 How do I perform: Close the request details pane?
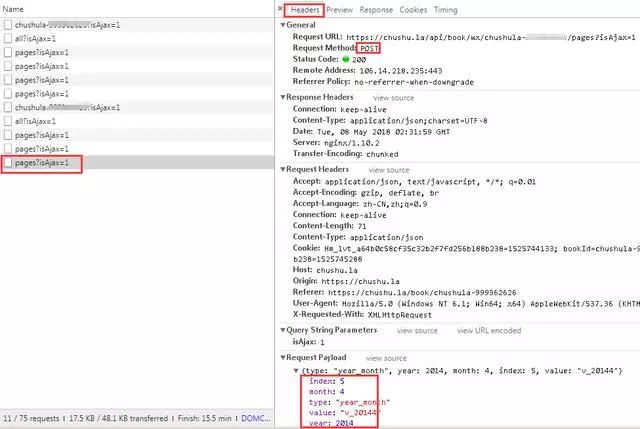[x=279, y=9]
